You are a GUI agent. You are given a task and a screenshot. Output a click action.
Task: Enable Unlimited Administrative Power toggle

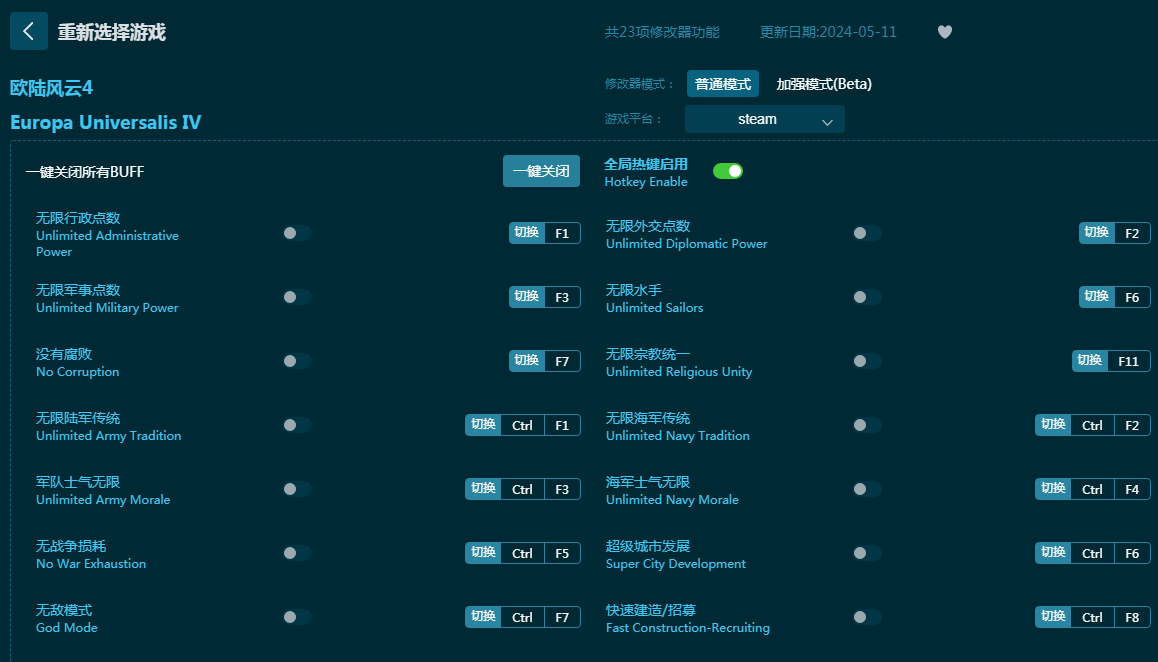297,233
